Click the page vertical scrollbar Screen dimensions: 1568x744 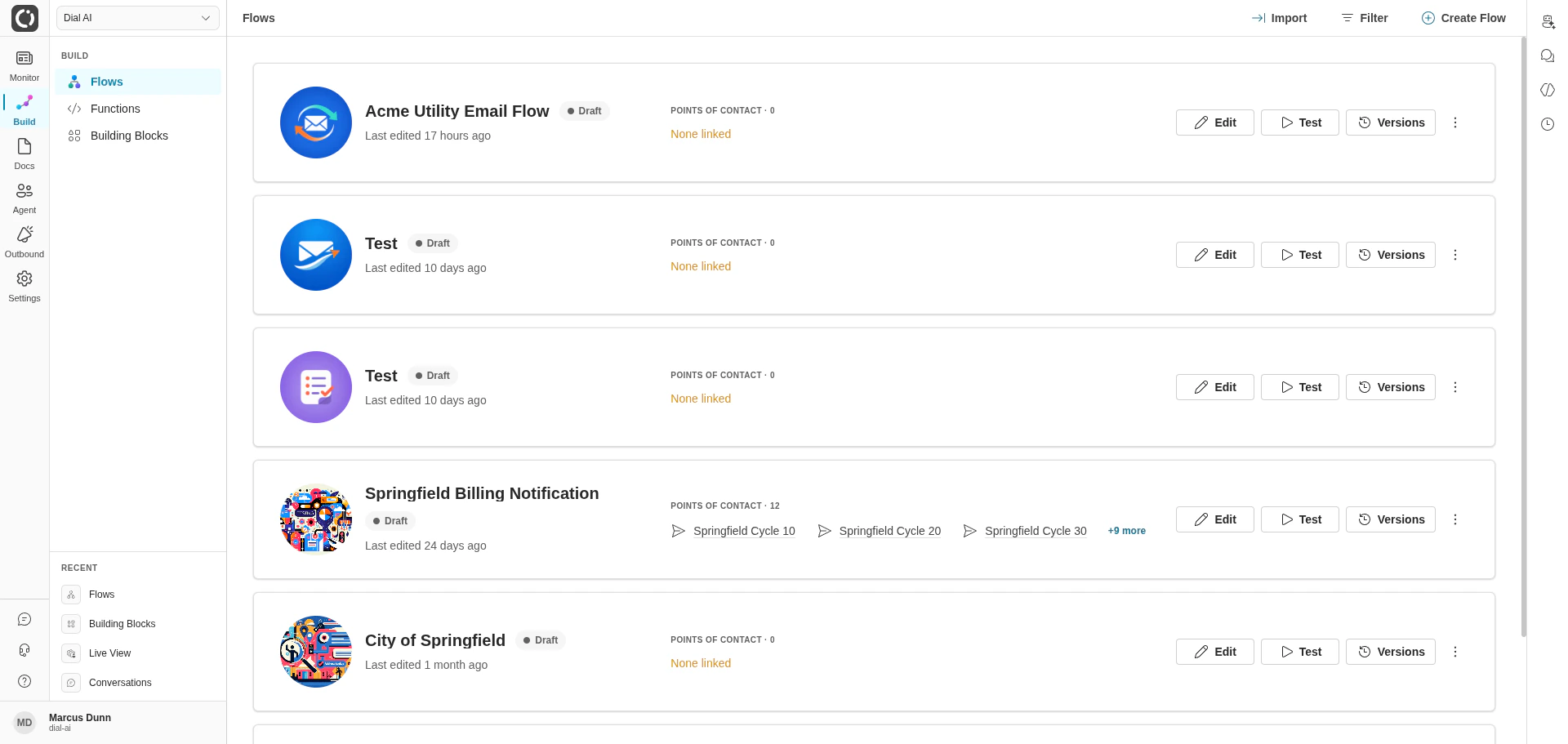[x=1523, y=336]
